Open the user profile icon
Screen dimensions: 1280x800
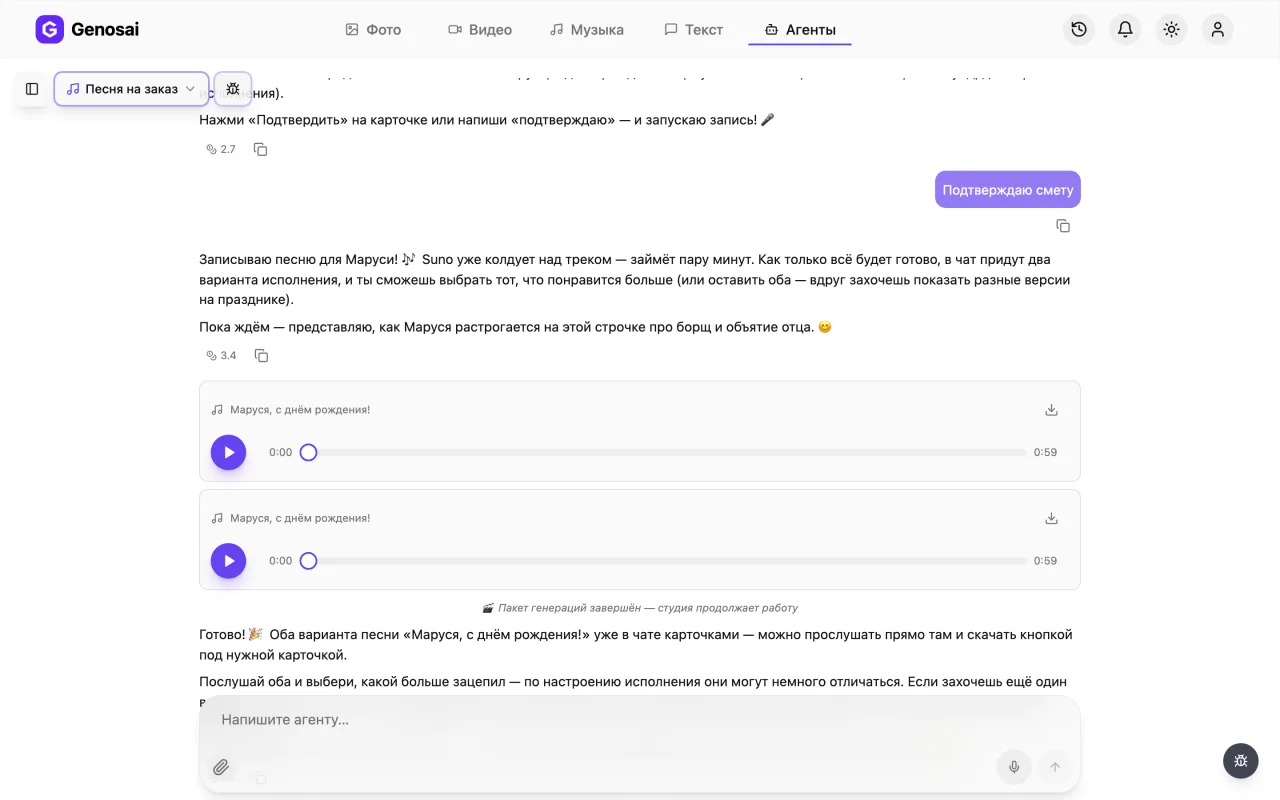[1217, 30]
